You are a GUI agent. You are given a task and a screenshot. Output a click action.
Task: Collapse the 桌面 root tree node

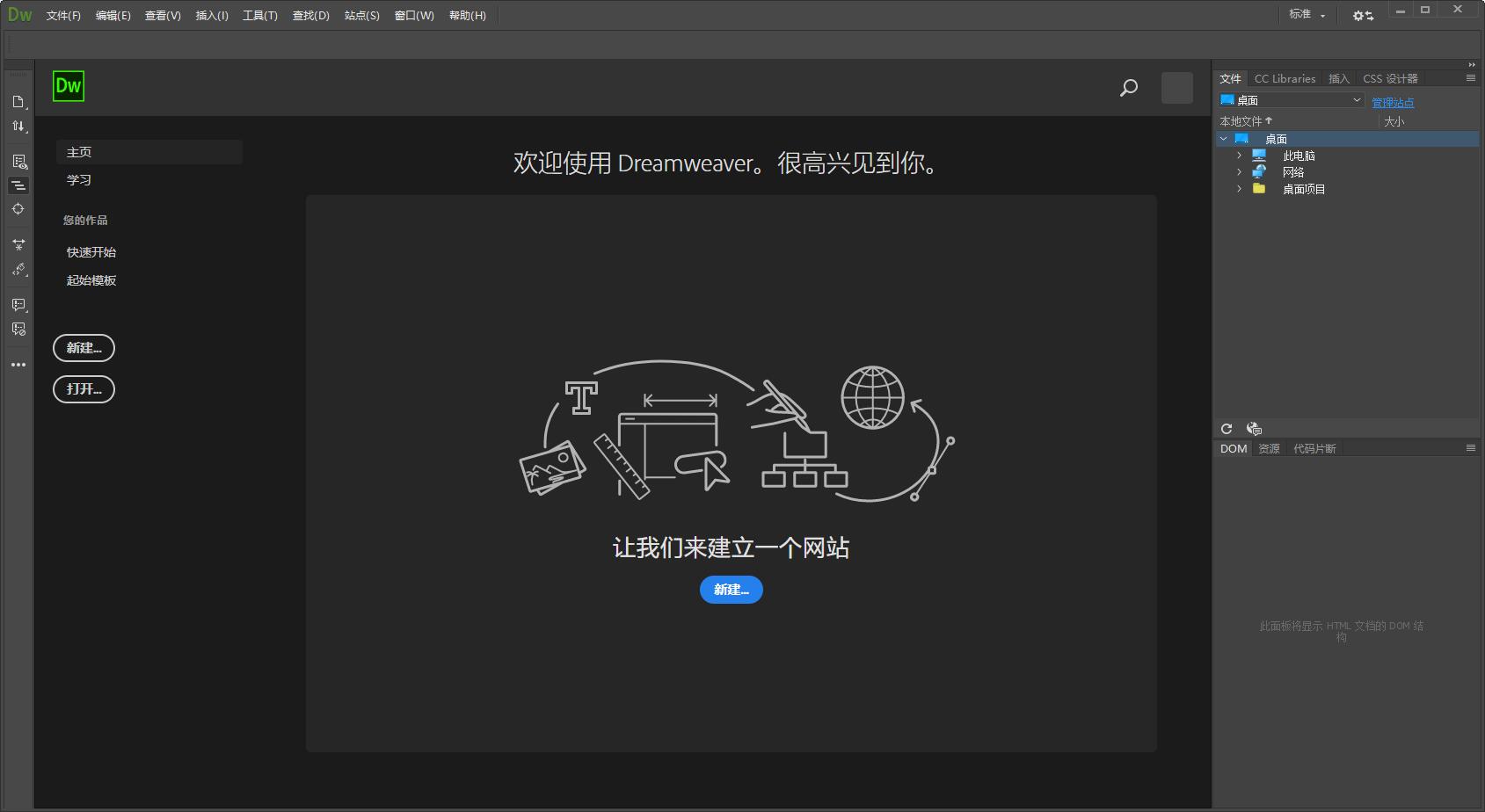tap(1223, 139)
